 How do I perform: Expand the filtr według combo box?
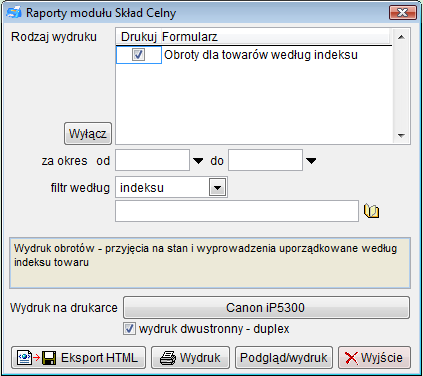click(217, 188)
